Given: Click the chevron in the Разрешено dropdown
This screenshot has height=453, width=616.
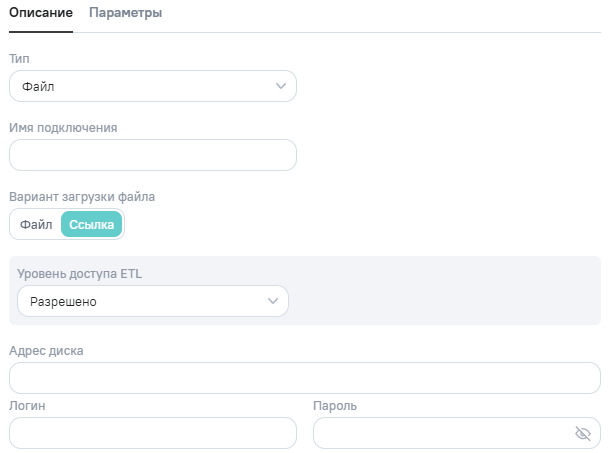Looking at the screenshot, I should 272,301.
